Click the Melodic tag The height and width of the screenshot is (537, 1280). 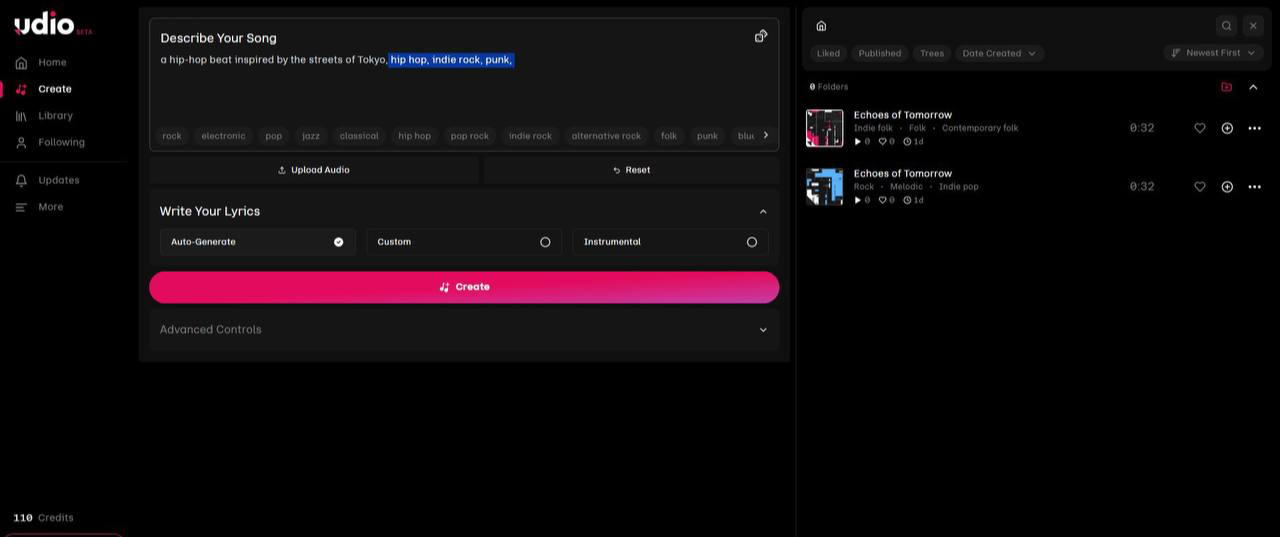coord(906,187)
